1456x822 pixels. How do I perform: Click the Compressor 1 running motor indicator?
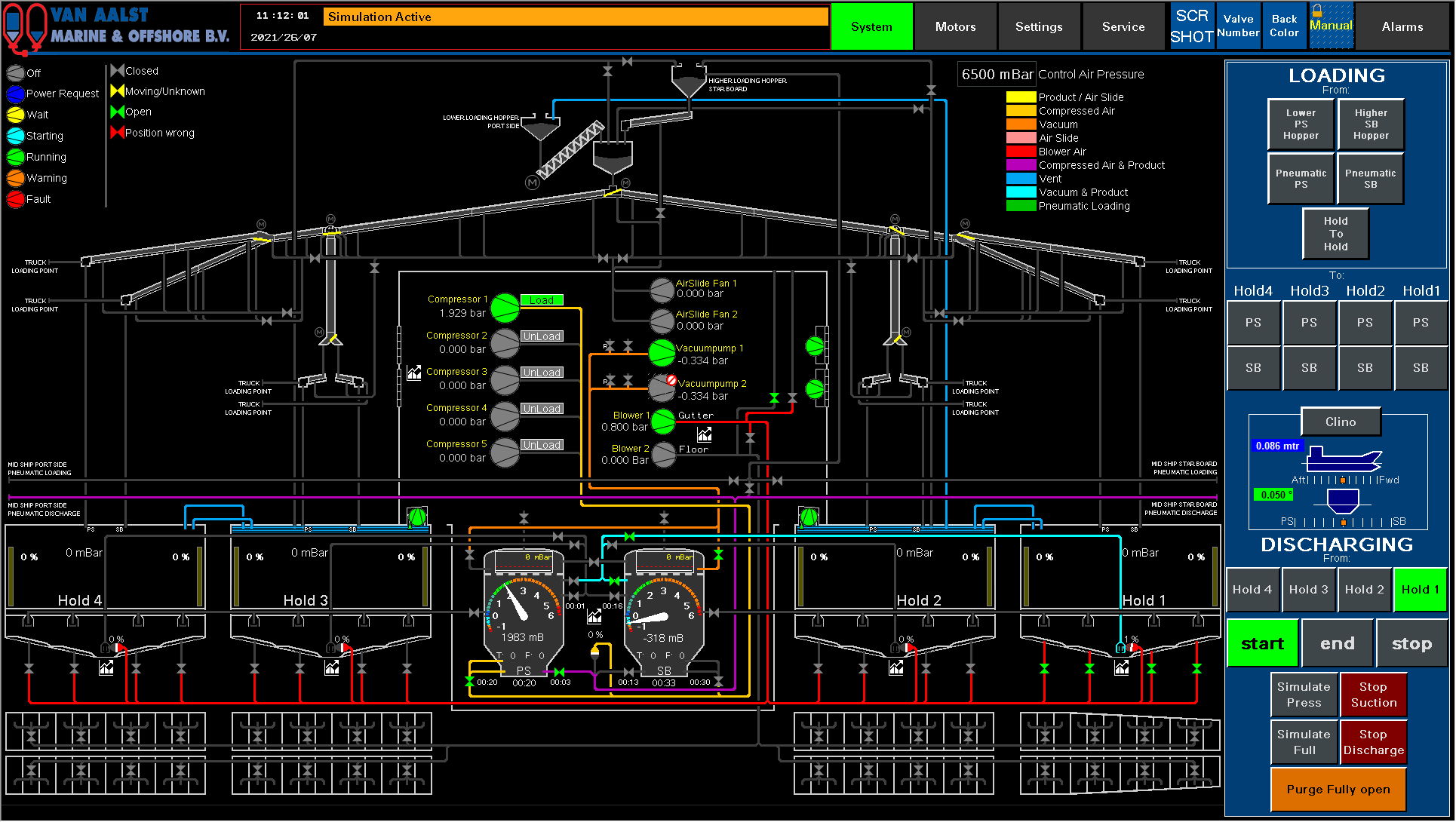[505, 308]
